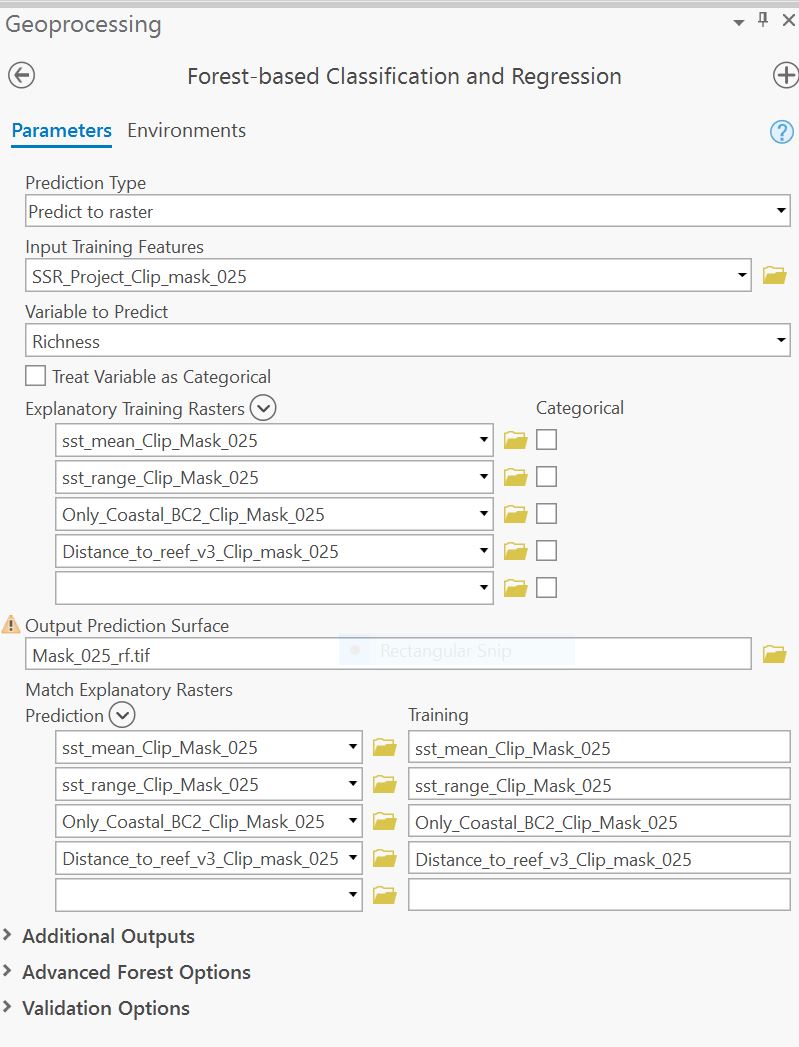Browse folder for Input Training Features
Viewport: 799px width, 1047px height.
(774, 276)
